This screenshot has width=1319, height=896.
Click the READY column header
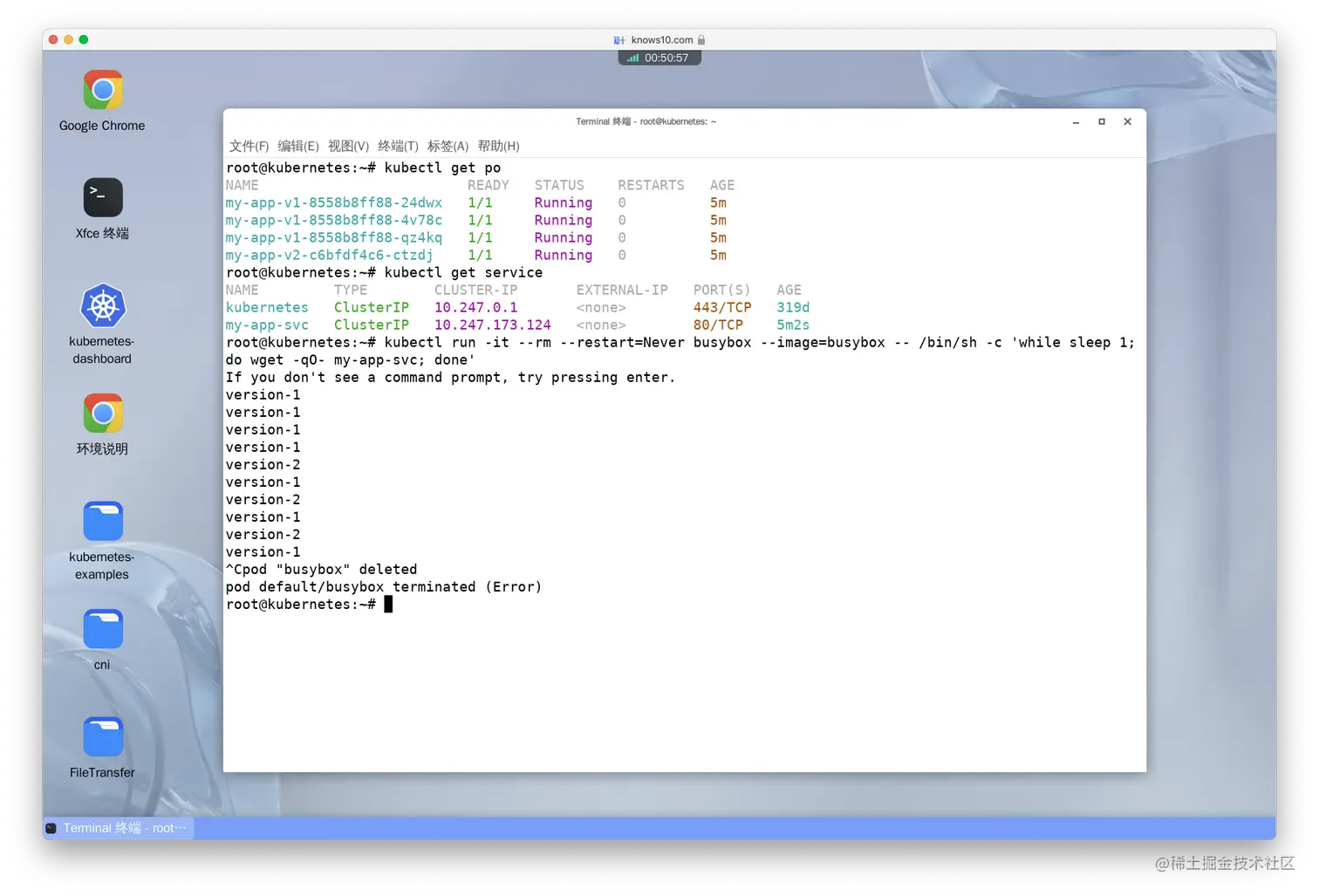point(489,185)
